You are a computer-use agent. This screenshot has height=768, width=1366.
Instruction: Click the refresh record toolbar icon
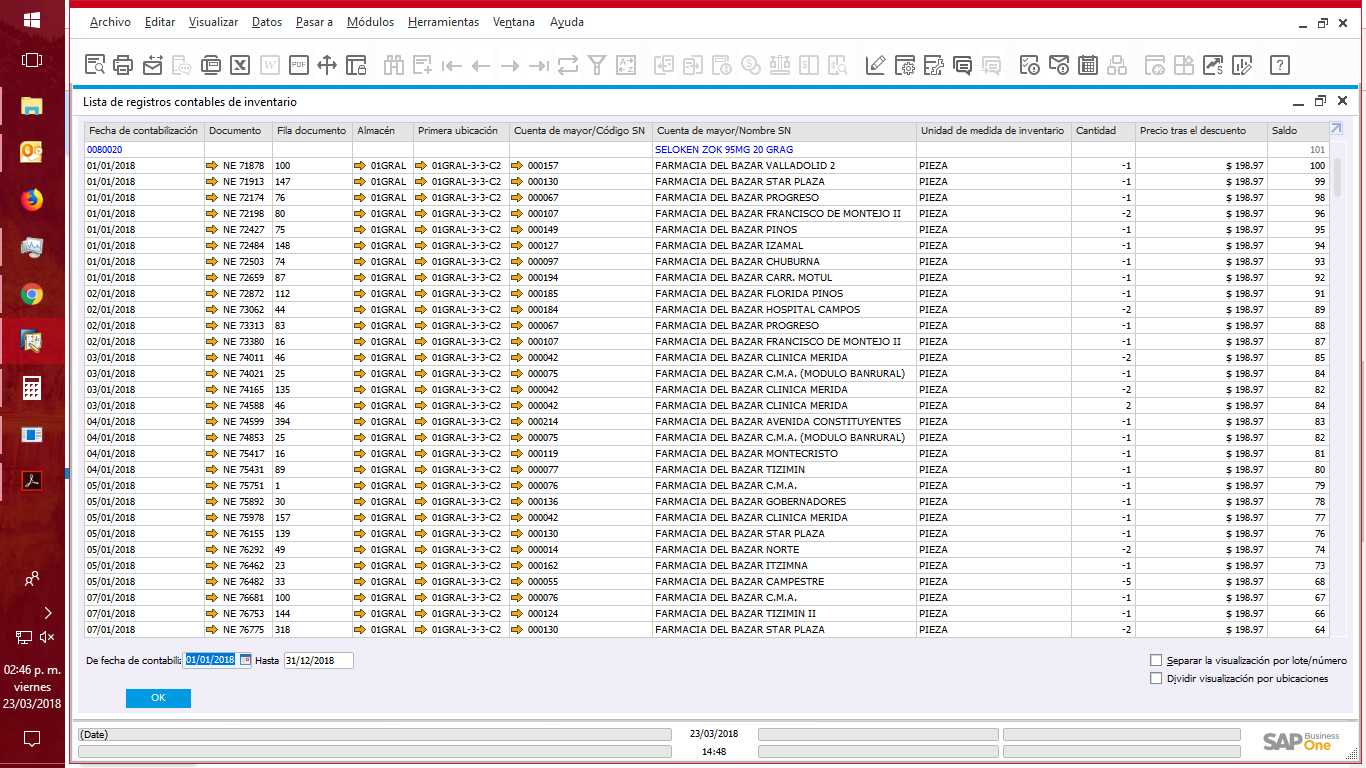click(x=568, y=66)
